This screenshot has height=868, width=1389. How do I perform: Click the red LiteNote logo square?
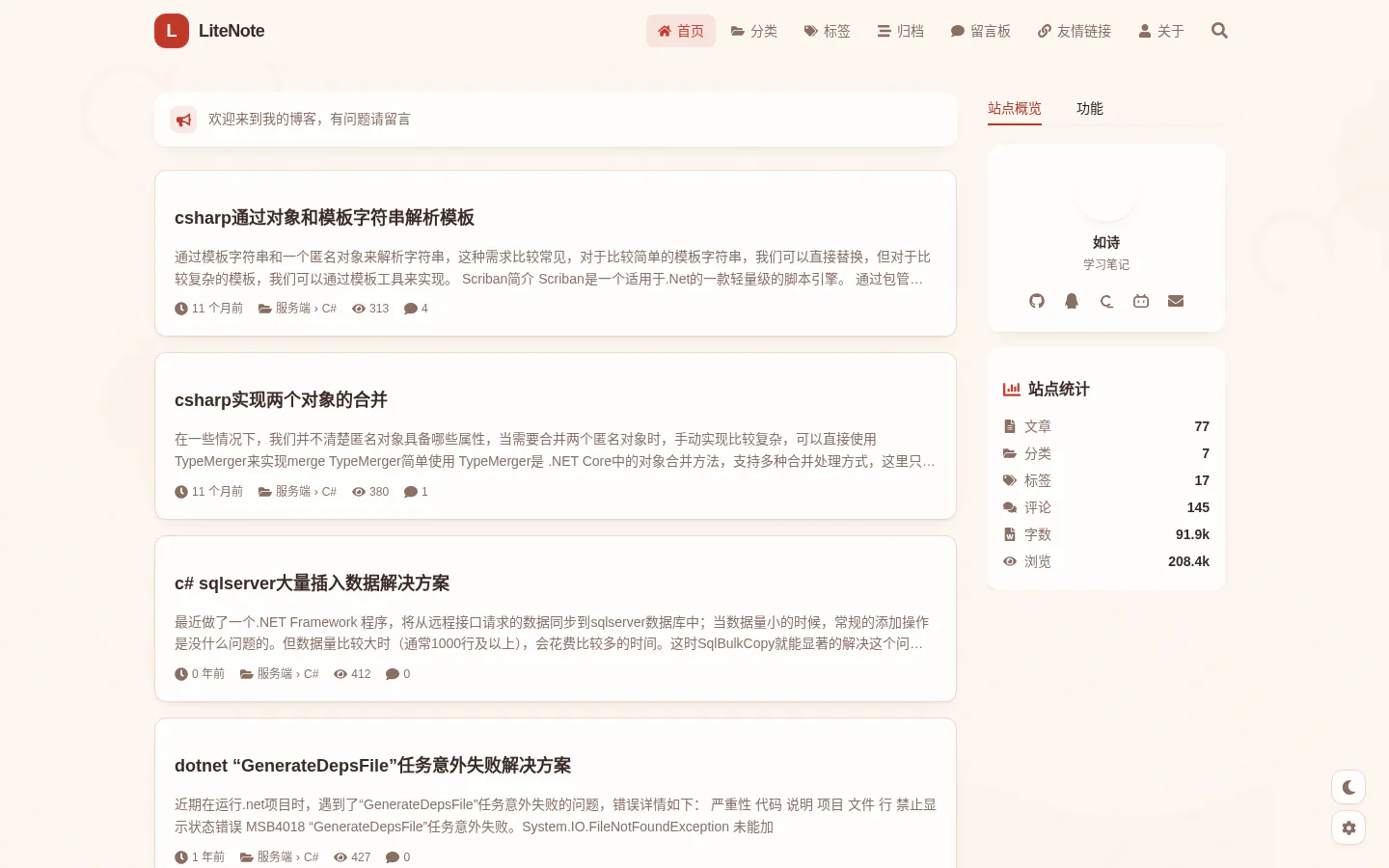[172, 31]
